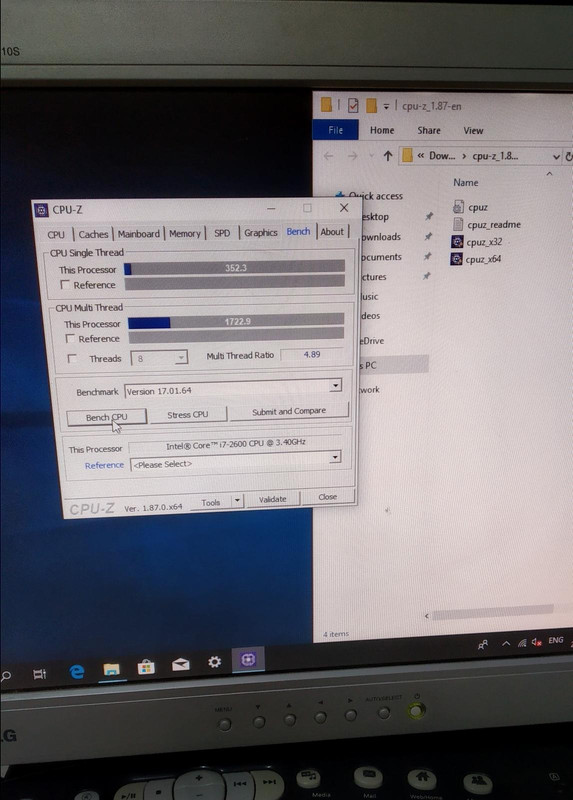Viewport: 573px width, 800px height.
Task: Select the Bench tab
Action: pos(298,231)
